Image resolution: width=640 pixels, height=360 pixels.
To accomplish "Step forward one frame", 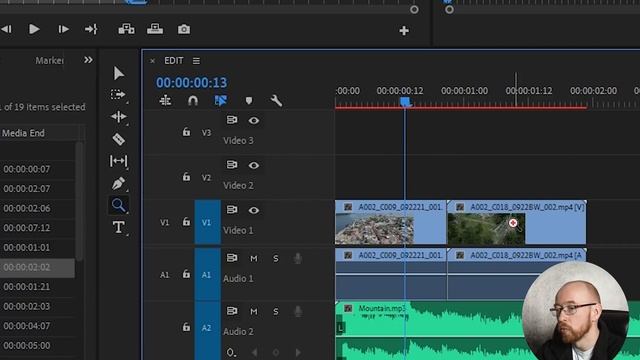I will pos(63,29).
